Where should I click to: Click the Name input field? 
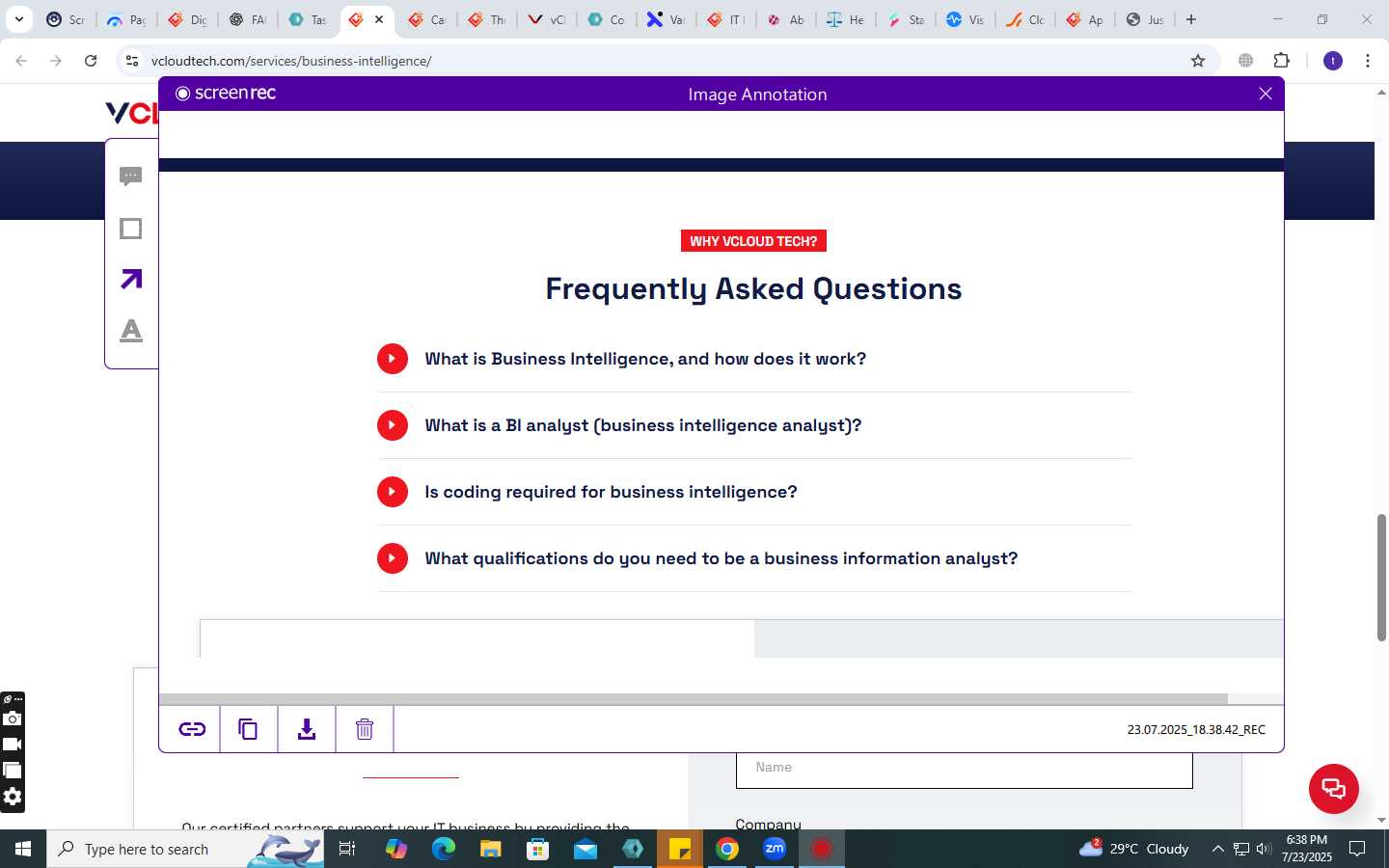pos(965,770)
